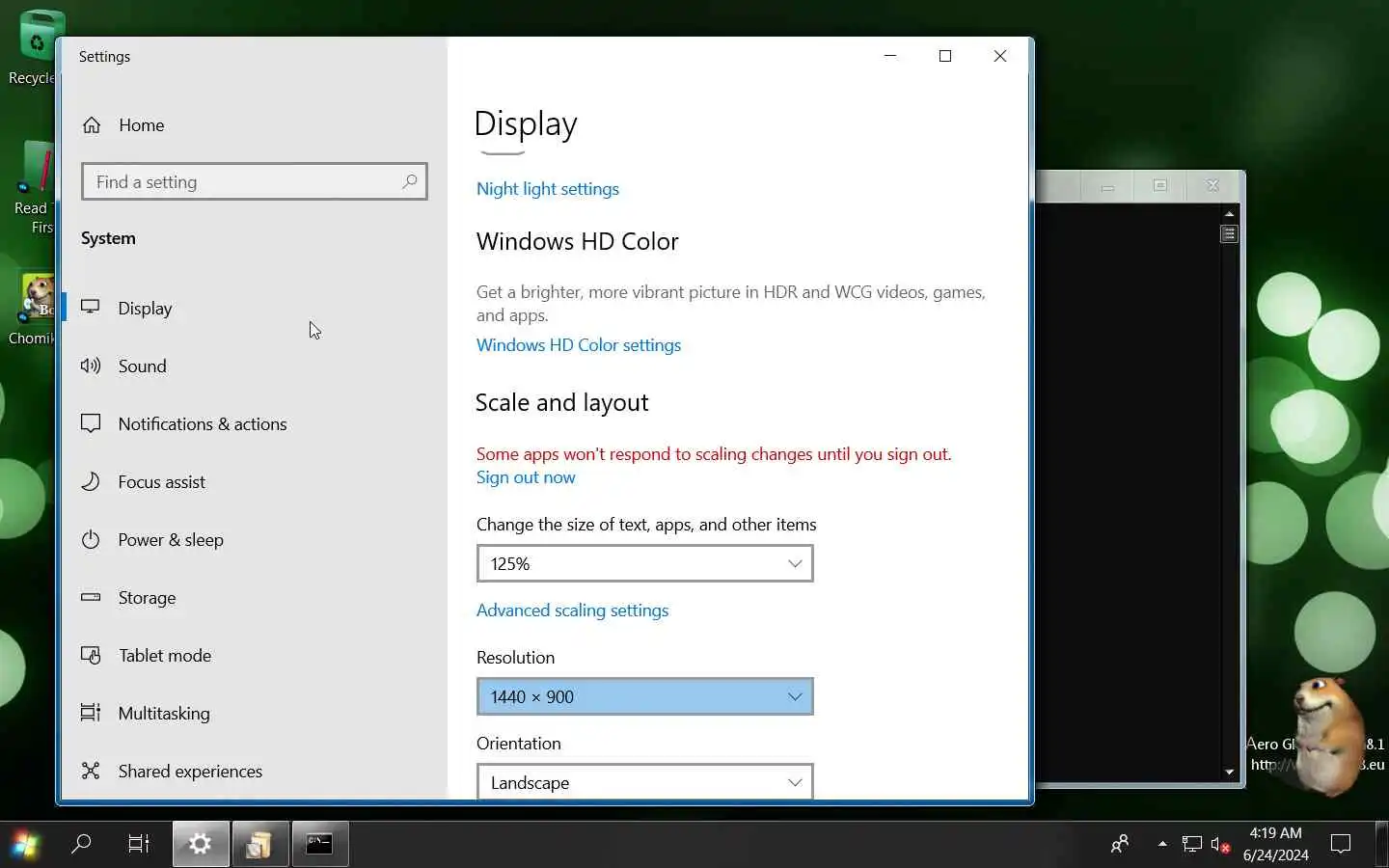Open the Sound settings page

pos(255,366)
